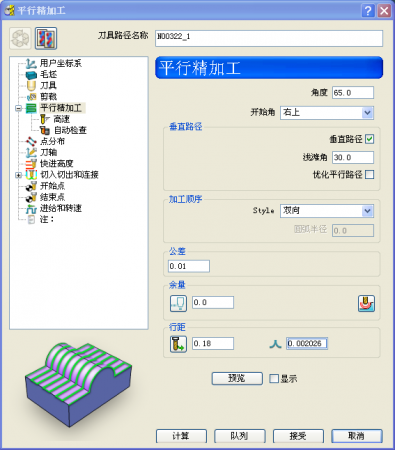Select the 结束点 end point icon
This screenshot has width=395, height=450.
click(31, 197)
